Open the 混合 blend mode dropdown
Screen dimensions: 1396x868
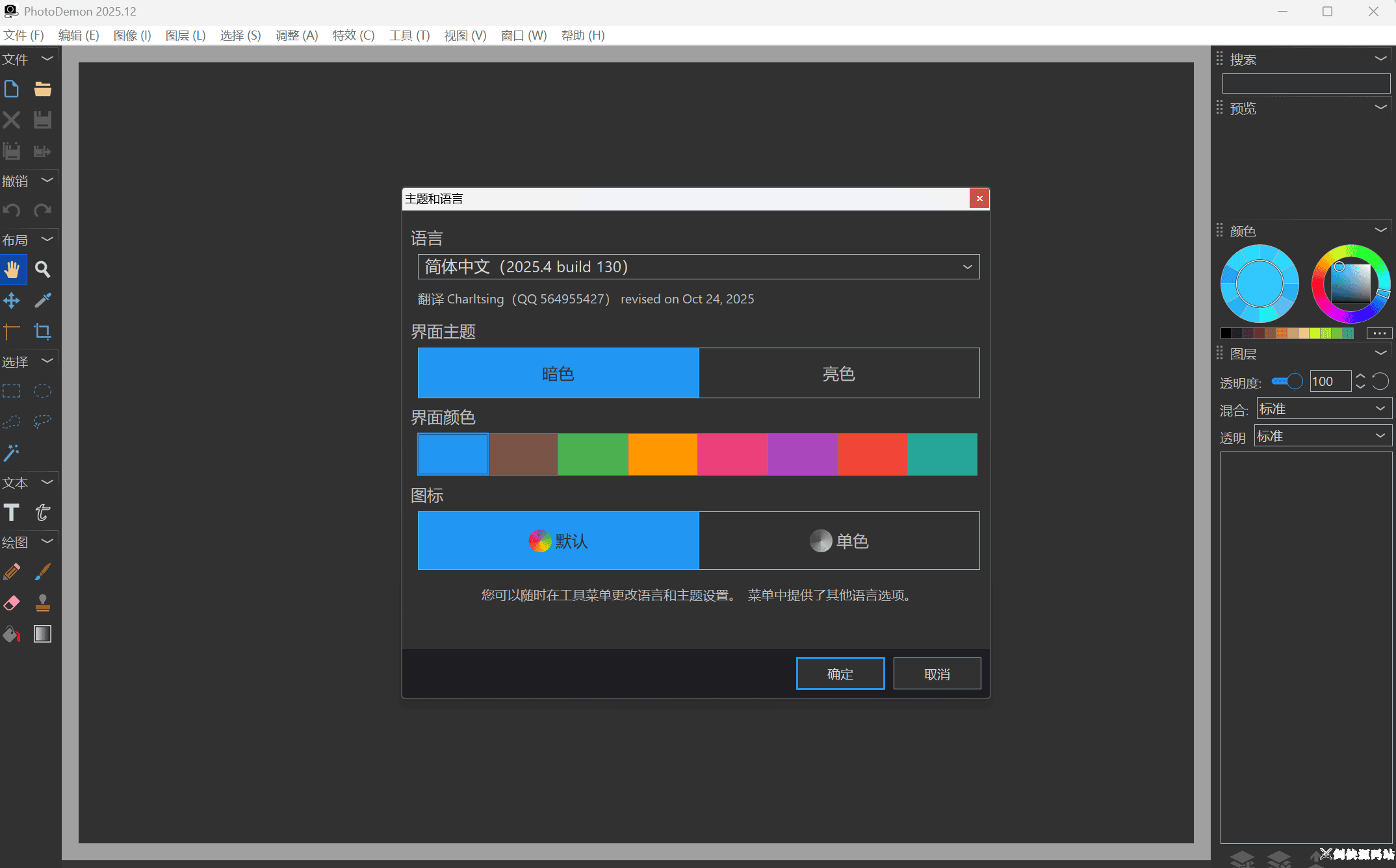[1323, 409]
